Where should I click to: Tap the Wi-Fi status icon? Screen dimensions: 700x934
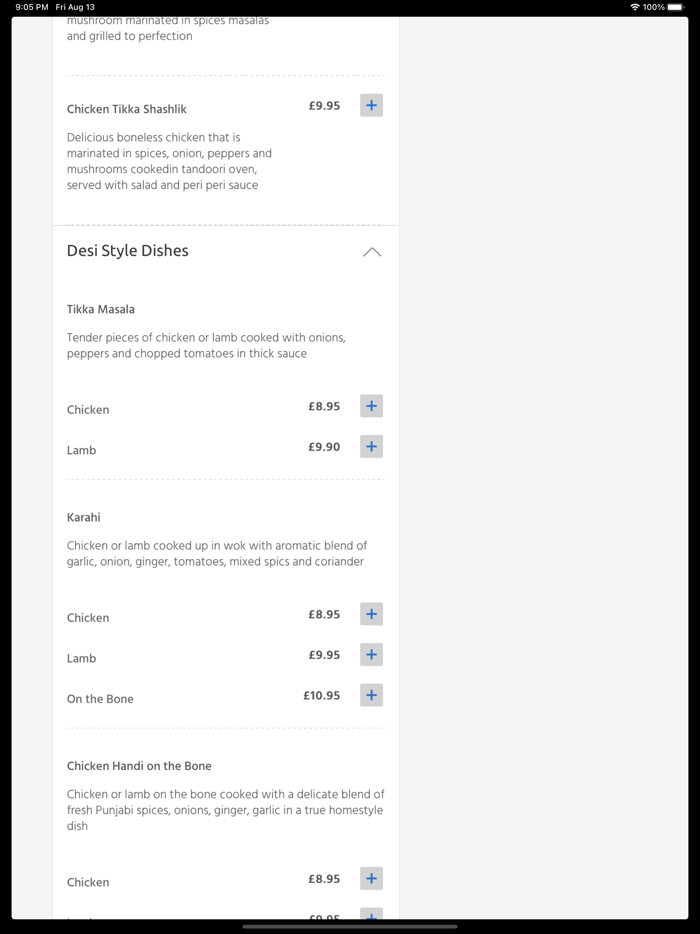tap(634, 7)
